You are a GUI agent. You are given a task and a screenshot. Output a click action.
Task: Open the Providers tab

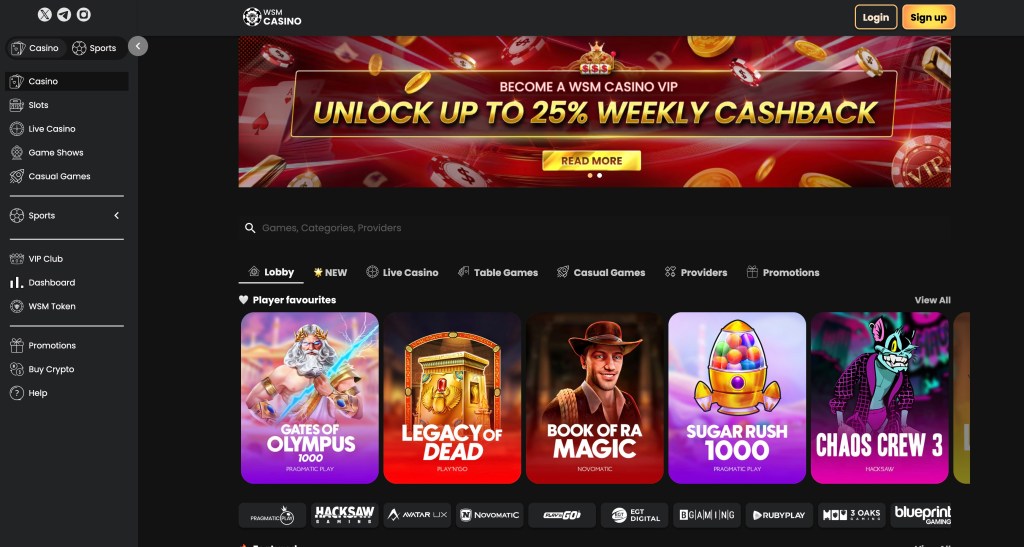pos(696,272)
